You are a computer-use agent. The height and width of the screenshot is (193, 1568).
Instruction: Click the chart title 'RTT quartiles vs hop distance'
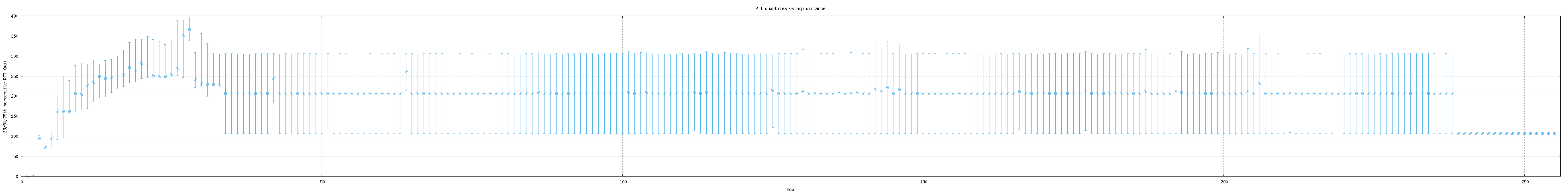[x=789, y=8]
